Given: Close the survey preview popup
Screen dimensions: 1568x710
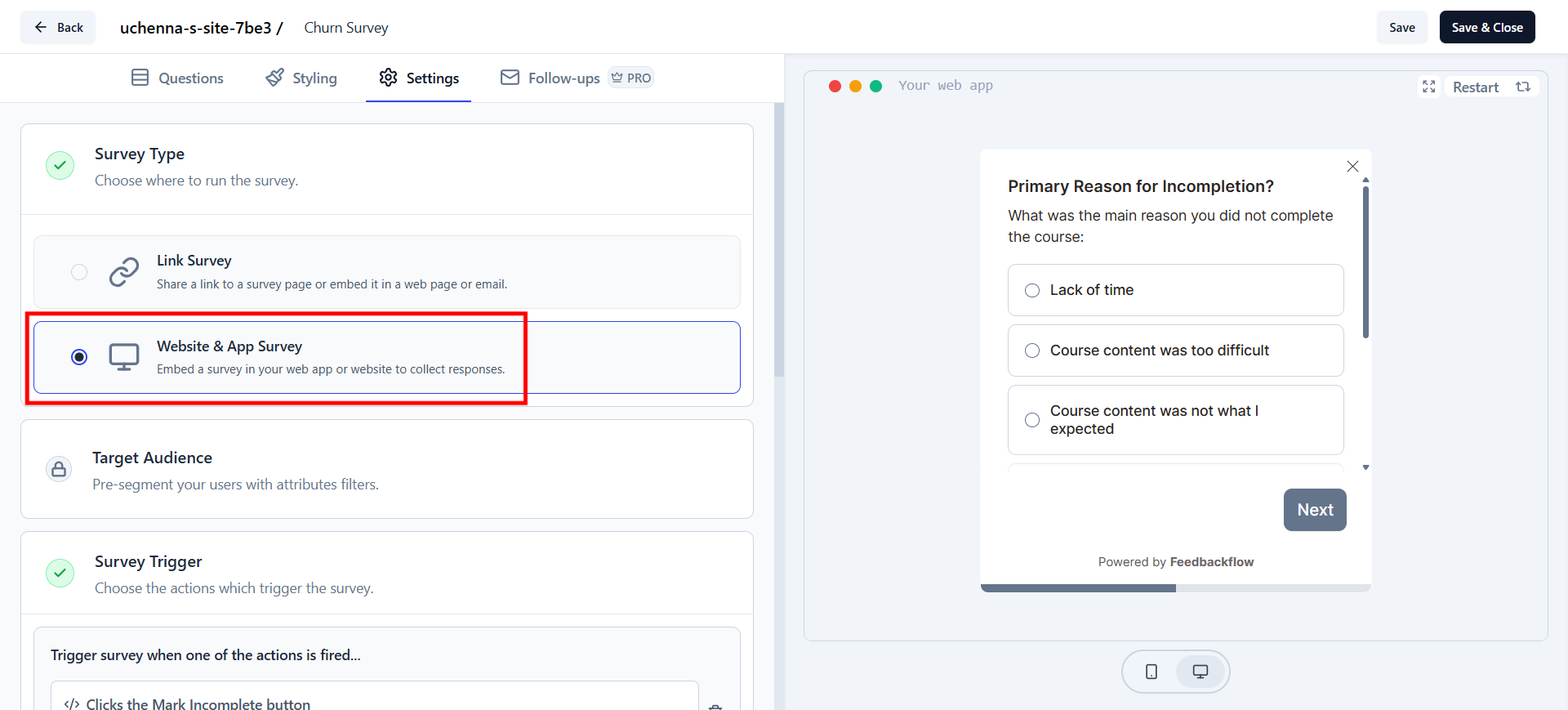Looking at the screenshot, I should point(1352,167).
